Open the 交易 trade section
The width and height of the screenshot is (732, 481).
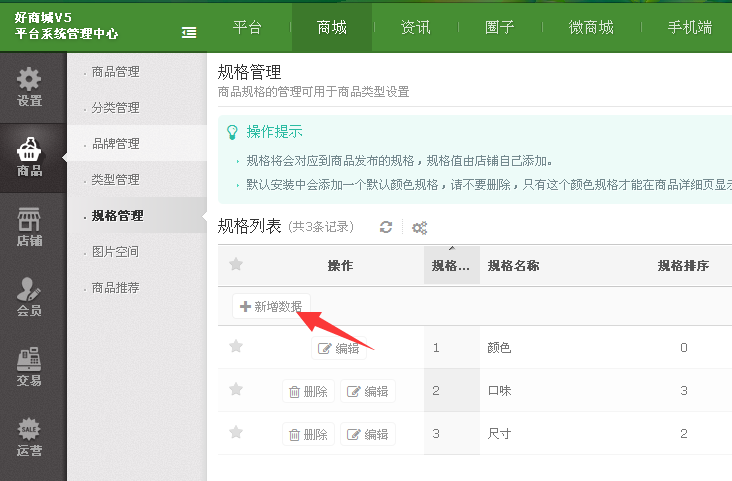click(x=29, y=368)
